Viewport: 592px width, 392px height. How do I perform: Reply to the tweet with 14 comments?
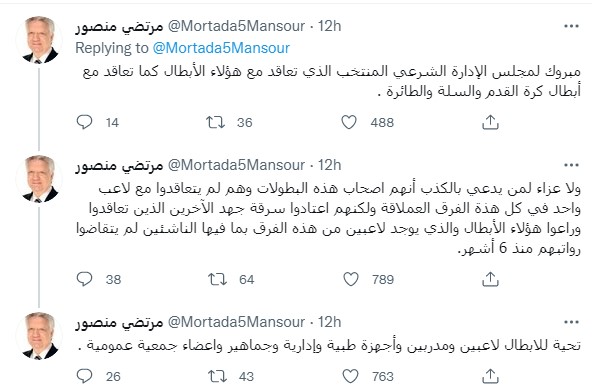[x=84, y=122]
